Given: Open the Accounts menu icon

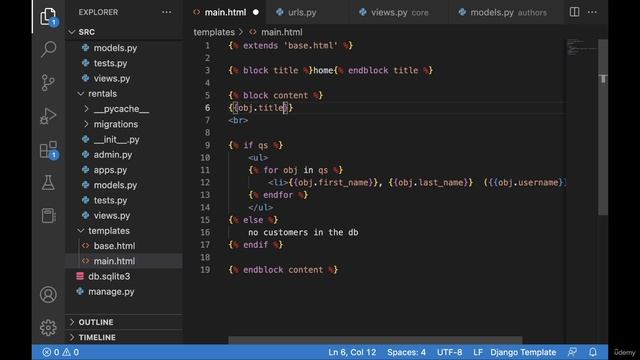Looking at the screenshot, I should pyautogui.click(x=48, y=294).
